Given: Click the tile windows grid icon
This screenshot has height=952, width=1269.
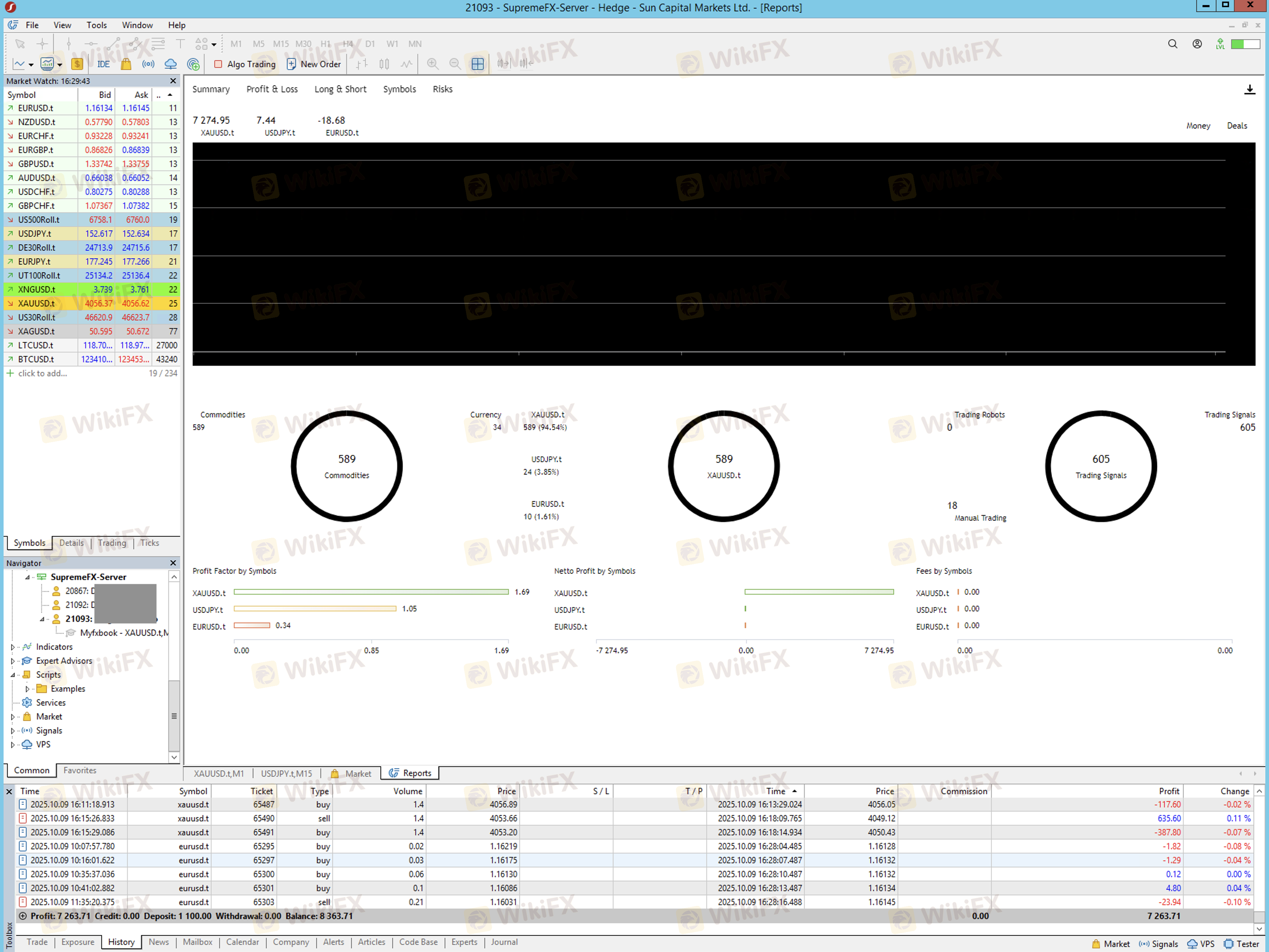Looking at the screenshot, I should [477, 64].
